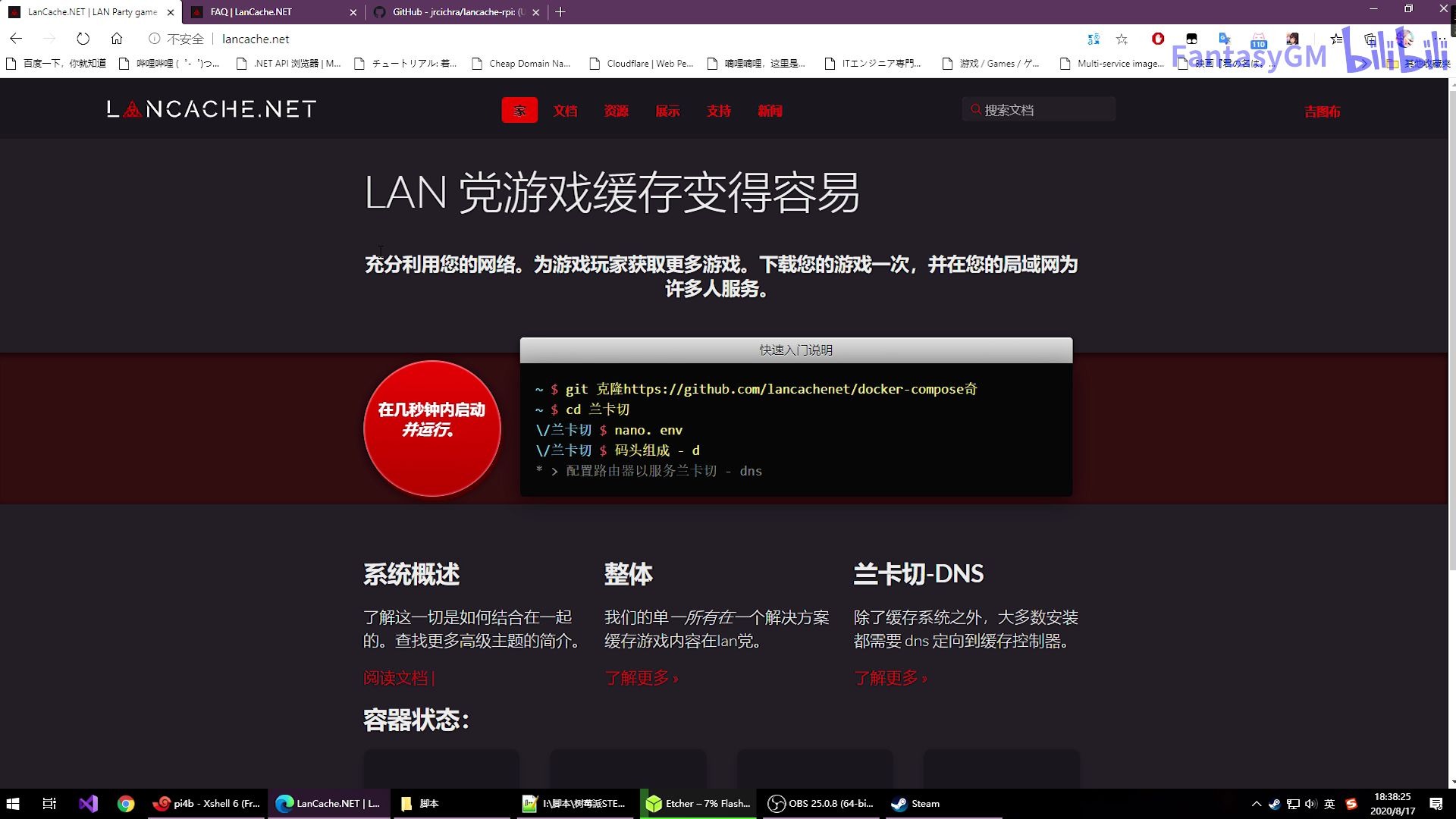1456x819 pixels.
Task: Open the network status tray icon
Action: point(1293,804)
